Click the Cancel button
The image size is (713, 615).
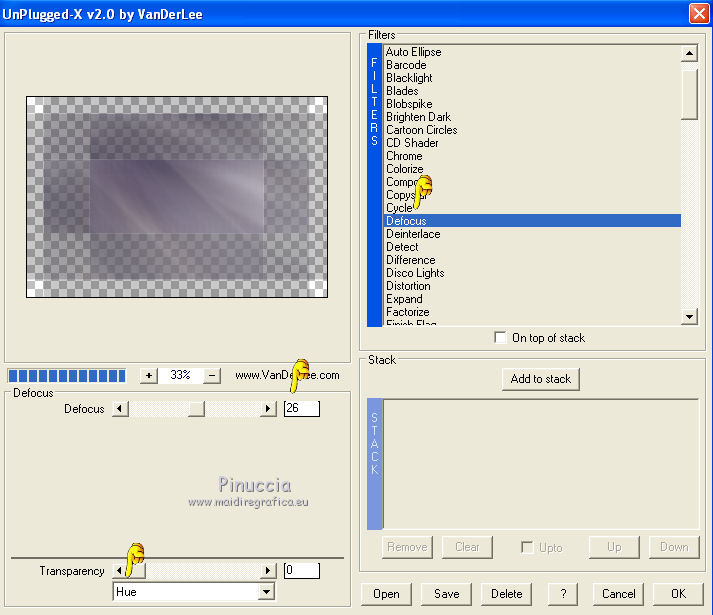618,594
